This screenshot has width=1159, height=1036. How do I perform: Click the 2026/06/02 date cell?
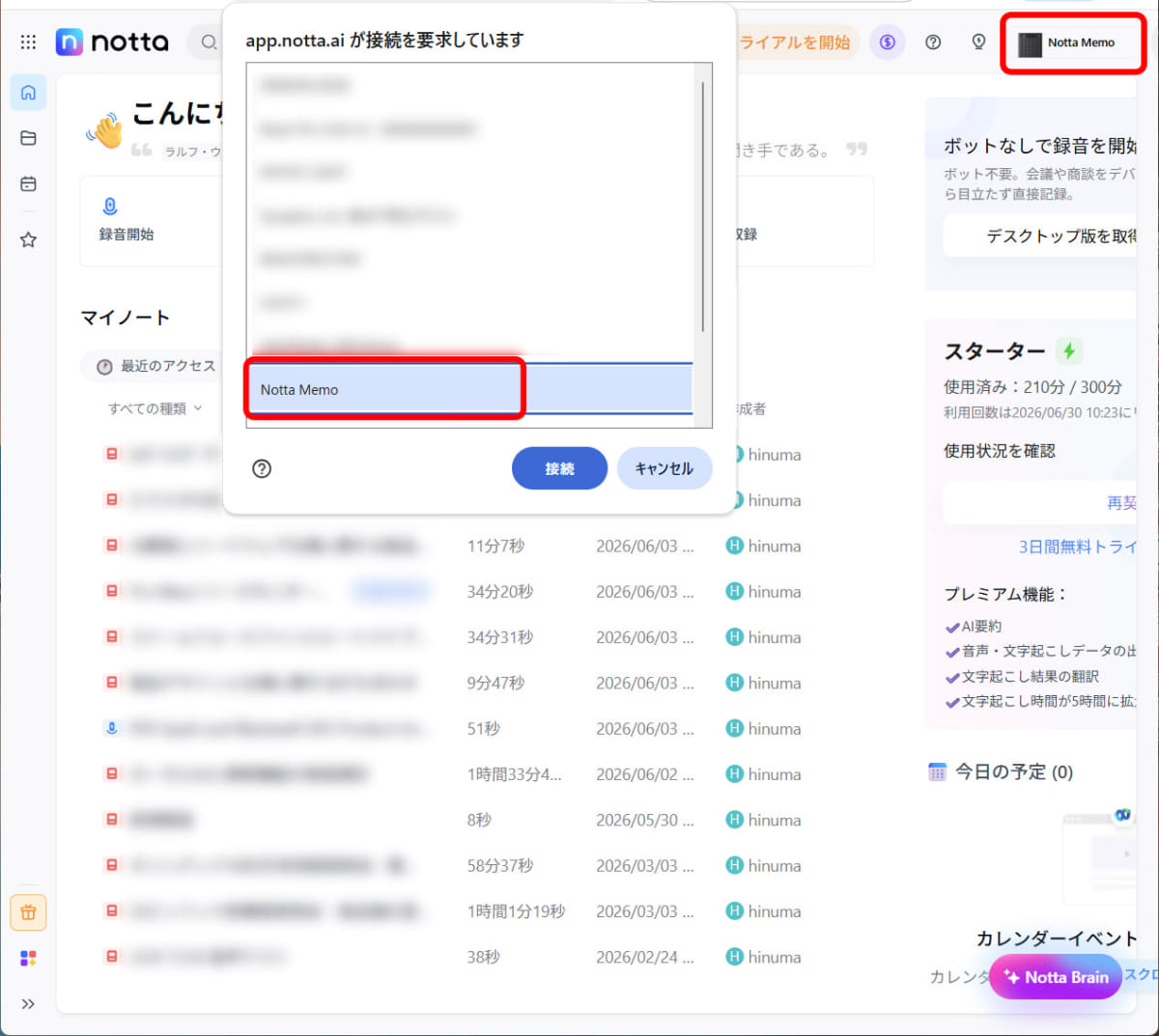click(644, 774)
